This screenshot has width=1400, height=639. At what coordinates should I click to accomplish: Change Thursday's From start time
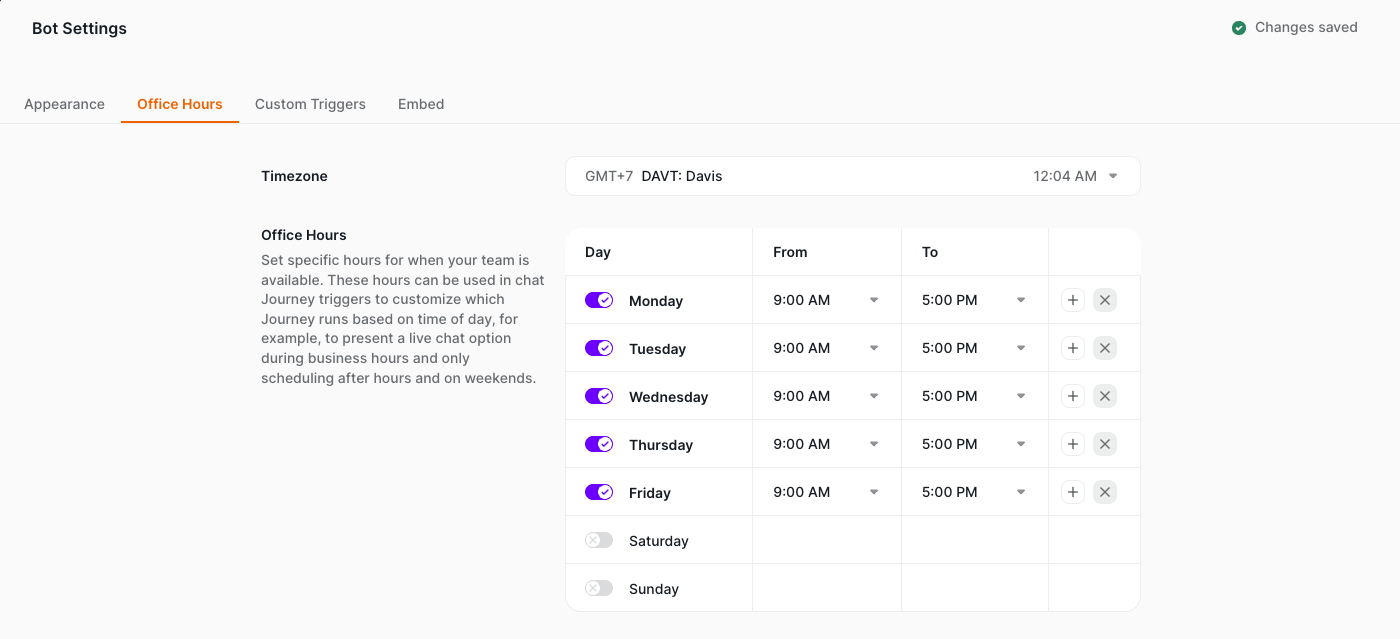click(x=826, y=444)
